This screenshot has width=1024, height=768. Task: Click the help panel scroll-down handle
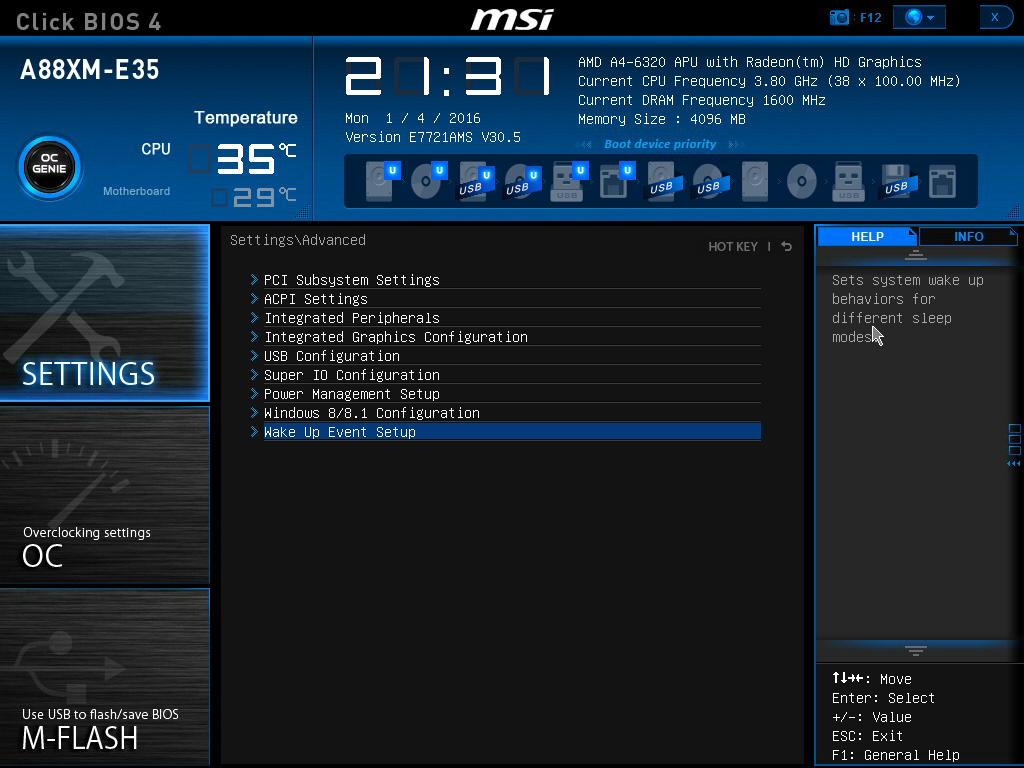[916, 650]
